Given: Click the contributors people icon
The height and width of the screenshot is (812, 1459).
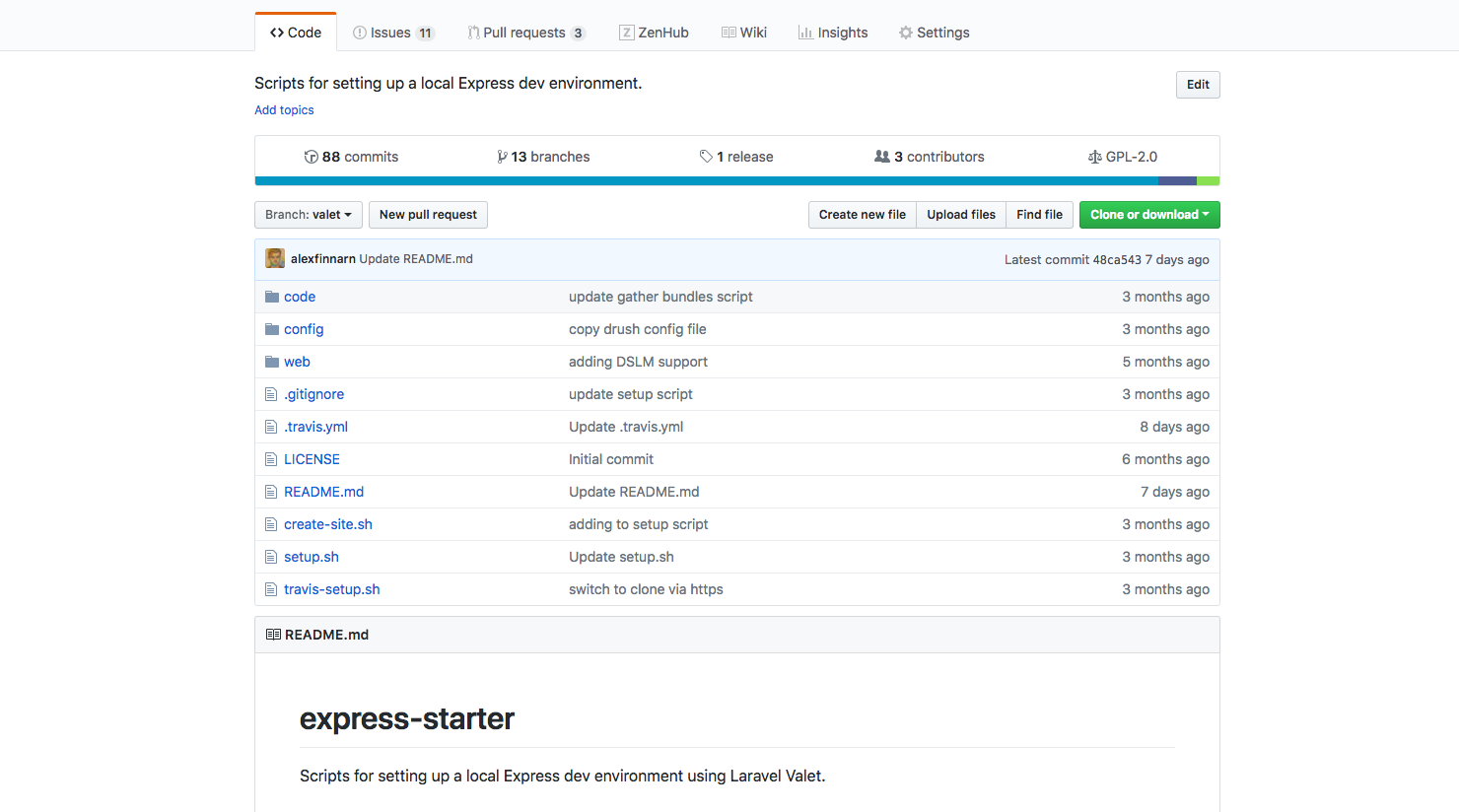Looking at the screenshot, I should click(x=882, y=157).
